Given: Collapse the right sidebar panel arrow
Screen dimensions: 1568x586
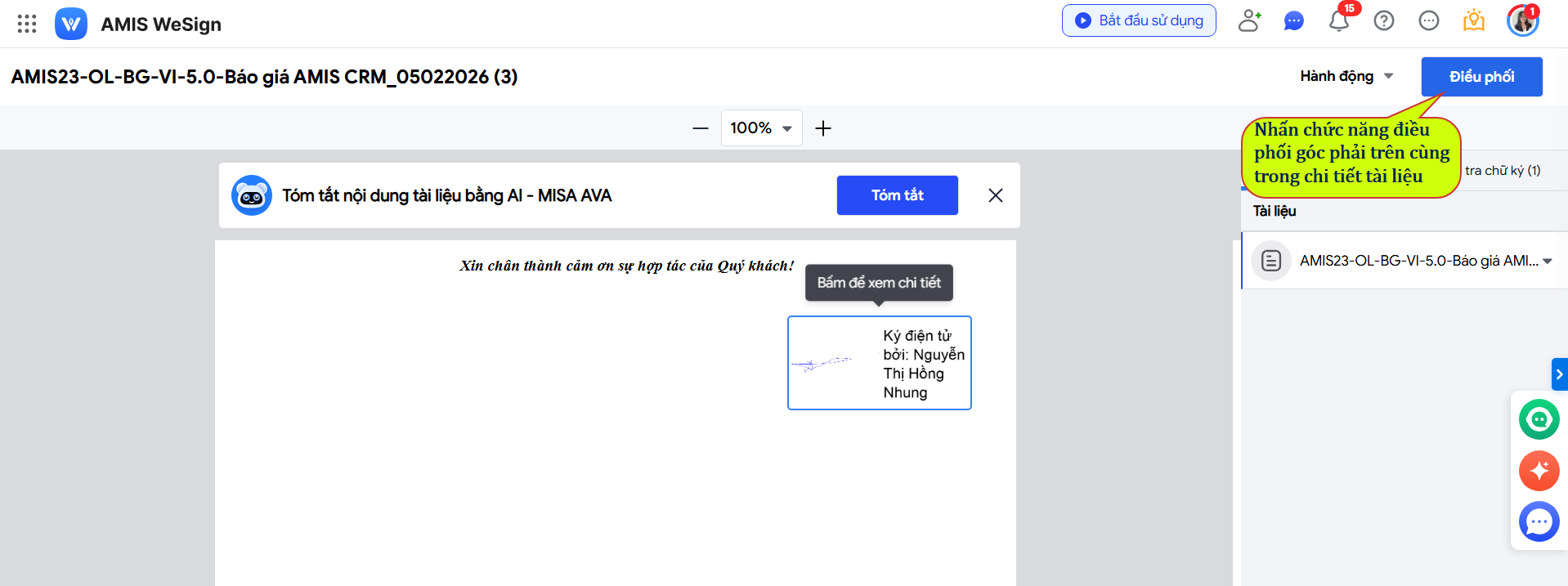Looking at the screenshot, I should (1559, 374).
